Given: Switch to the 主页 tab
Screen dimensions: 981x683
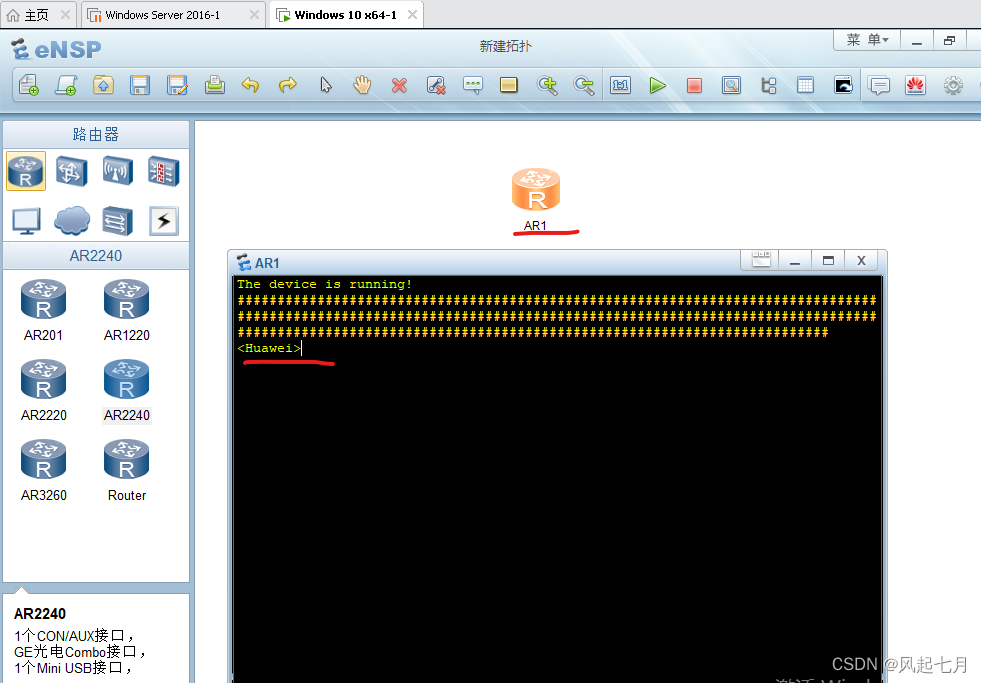Looking at the screenshot, I should (x=36, y=15).
